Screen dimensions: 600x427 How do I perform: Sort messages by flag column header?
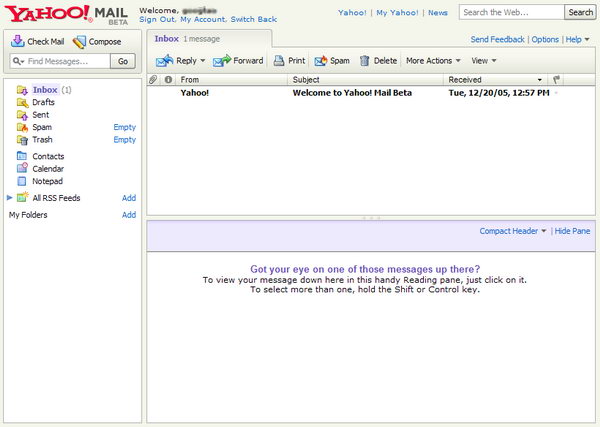[x=556, y=79]
